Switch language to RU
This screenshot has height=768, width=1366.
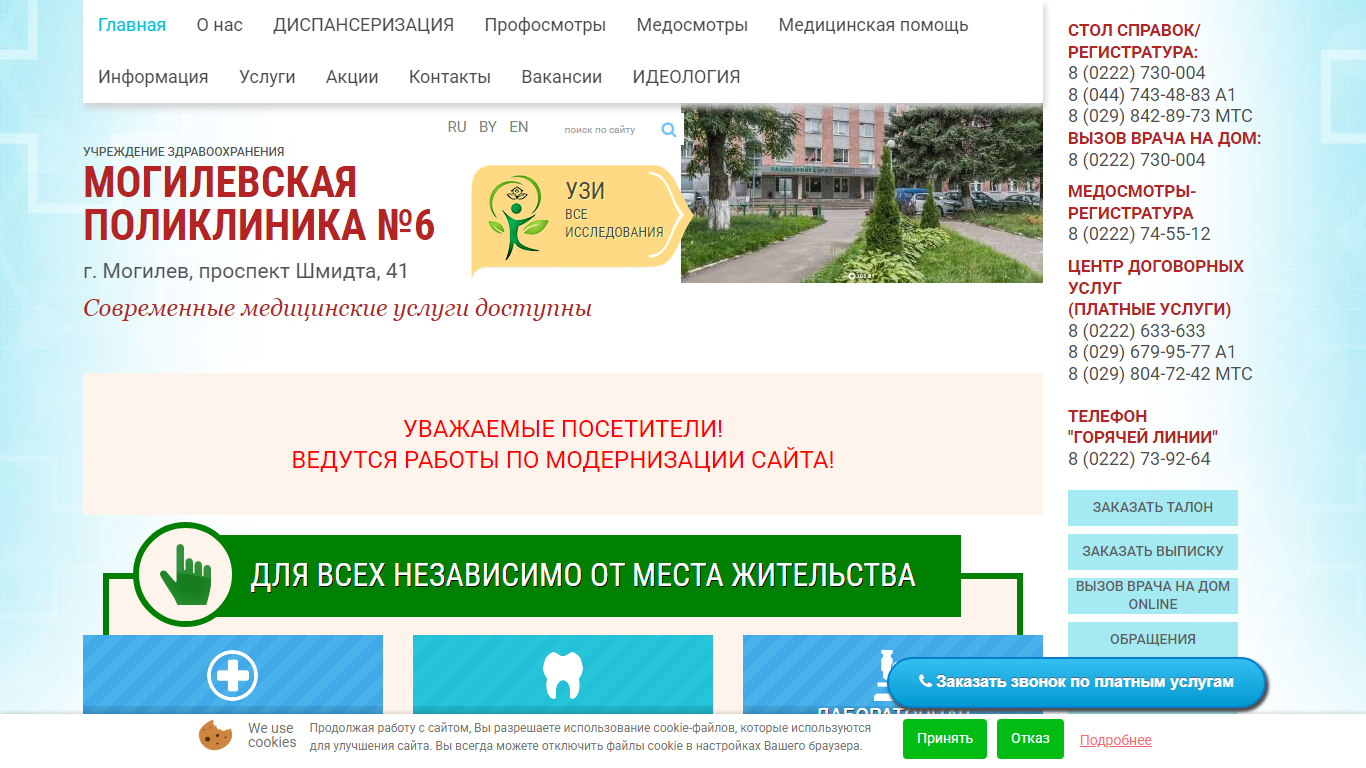[x=457, y=127]
